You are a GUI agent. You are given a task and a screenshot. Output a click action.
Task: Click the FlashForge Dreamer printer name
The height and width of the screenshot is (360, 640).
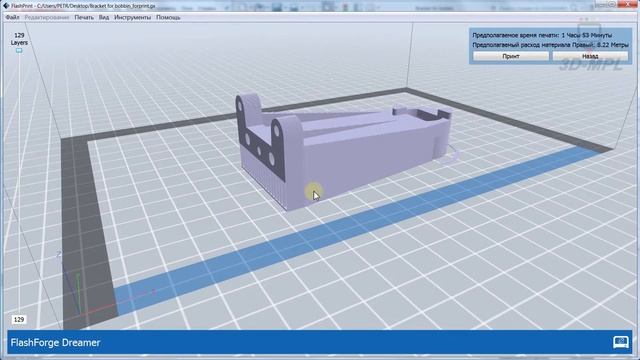pyautogui.click(x=56, y=342)
